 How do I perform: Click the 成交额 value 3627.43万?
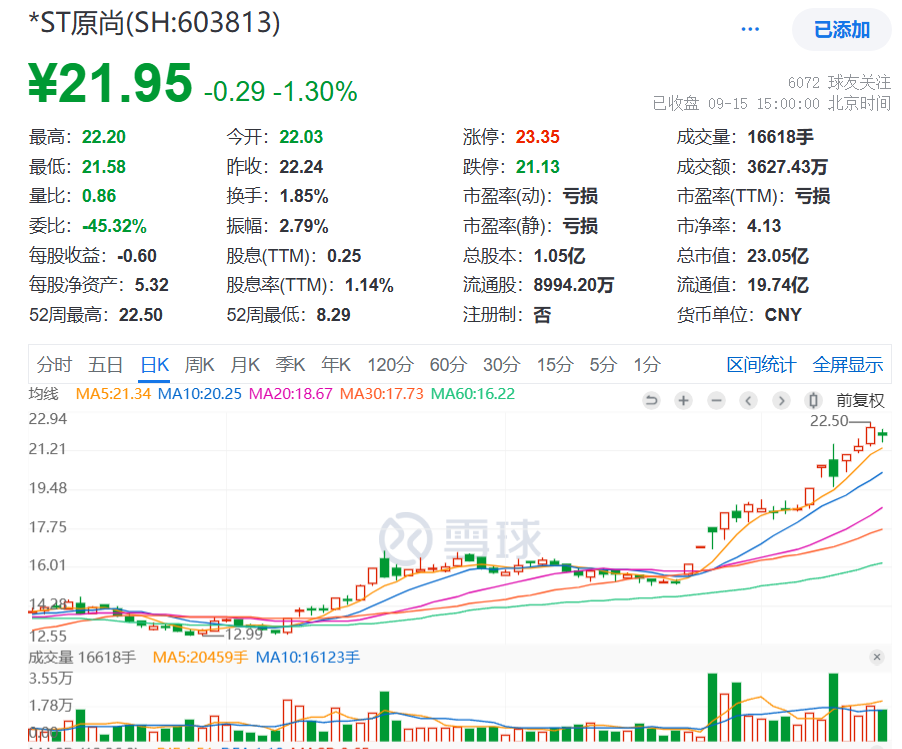(x=788, y=167)
